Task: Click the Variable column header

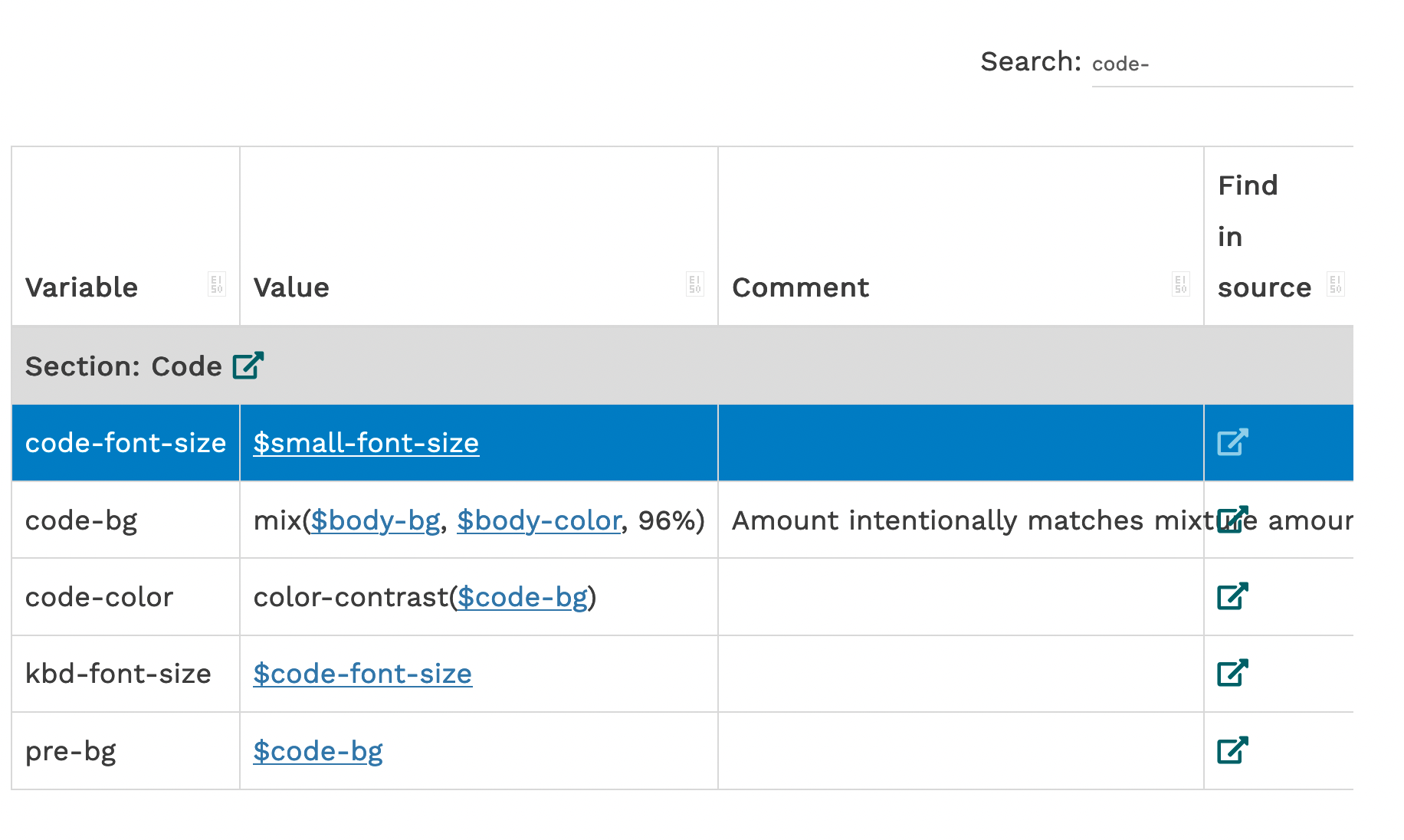Action: [x=80, y=287]
